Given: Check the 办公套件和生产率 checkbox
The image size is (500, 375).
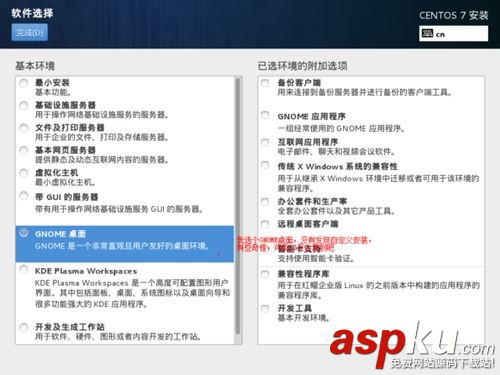Looking at the screenshot, I should (265, 202).
